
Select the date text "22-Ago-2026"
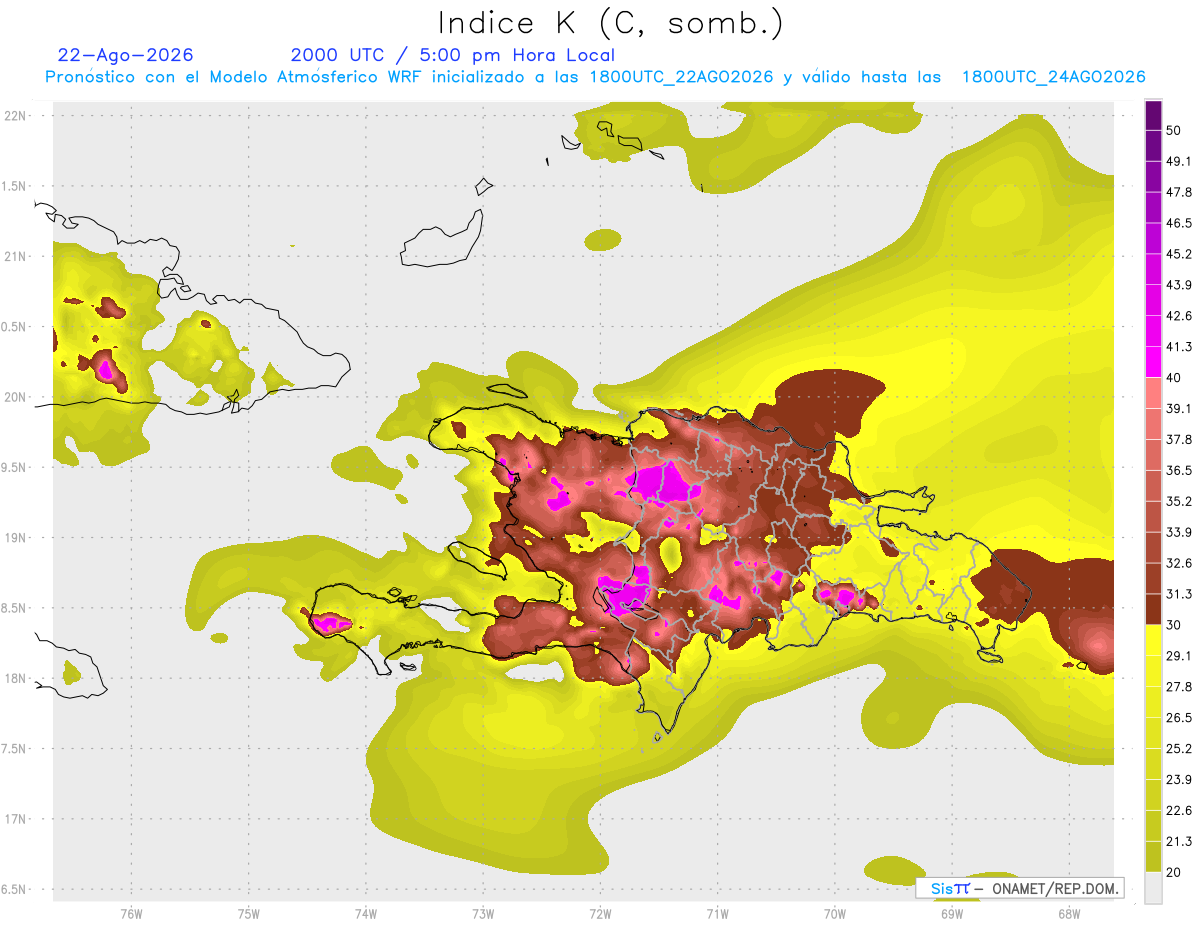point(126,55)
